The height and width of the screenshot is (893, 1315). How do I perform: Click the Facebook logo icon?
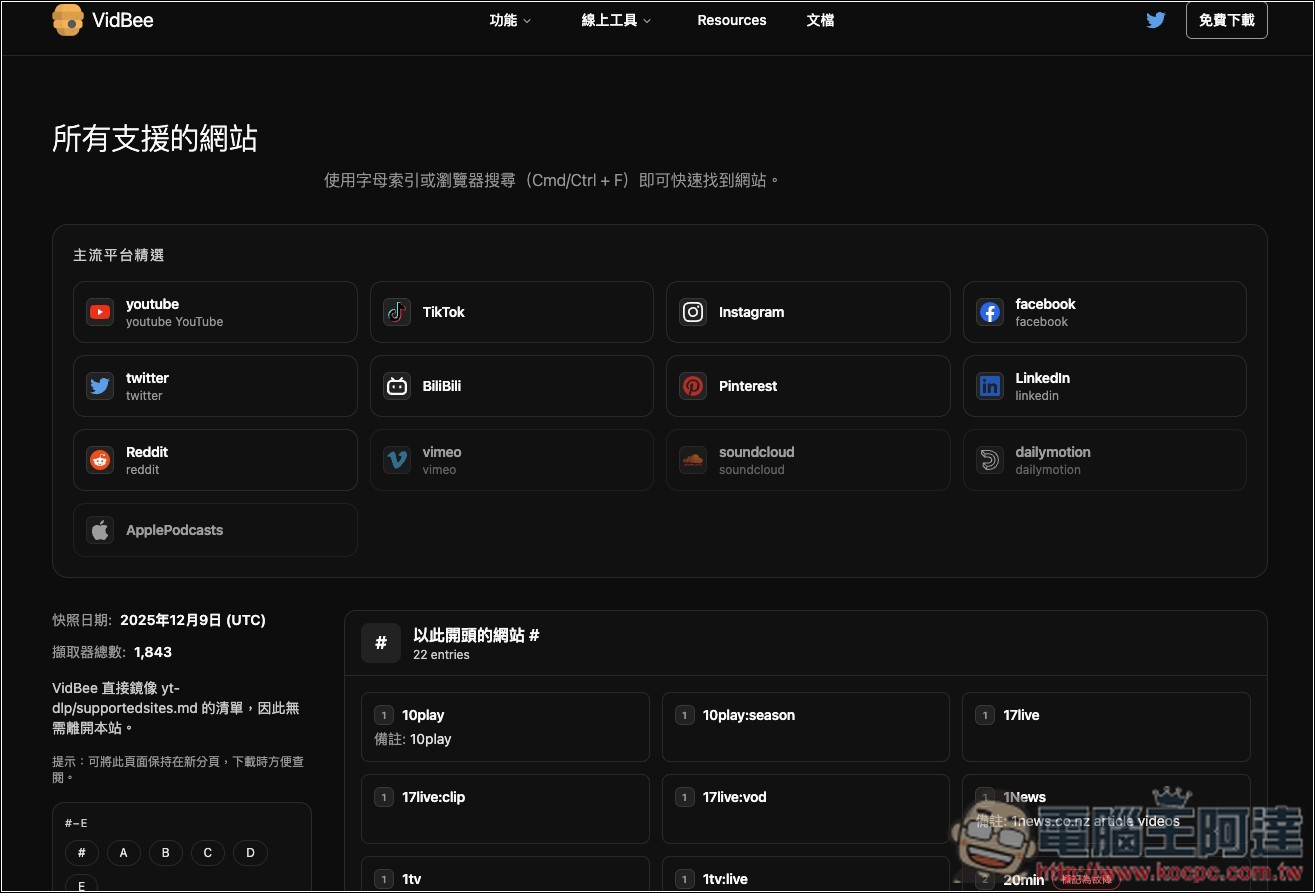point(990,312)
